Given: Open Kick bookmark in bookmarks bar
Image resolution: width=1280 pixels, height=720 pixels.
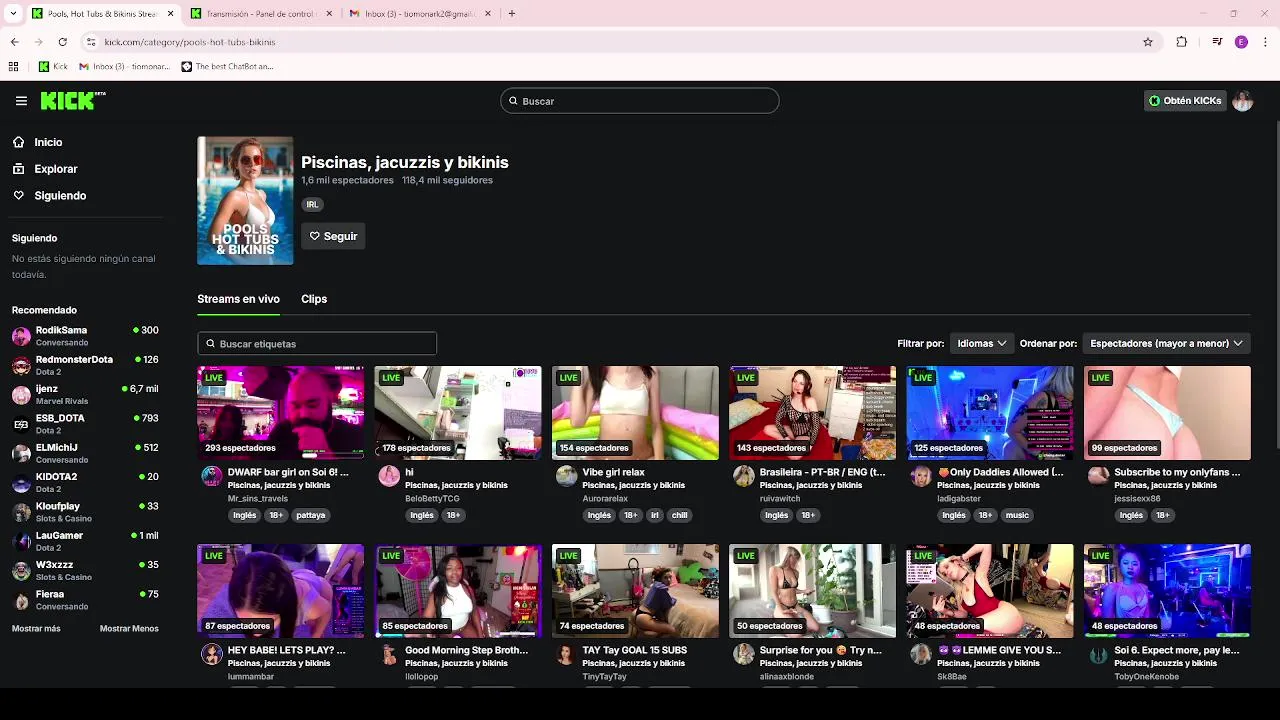Looking at the screenshot, I should click(x=53, y=67).
